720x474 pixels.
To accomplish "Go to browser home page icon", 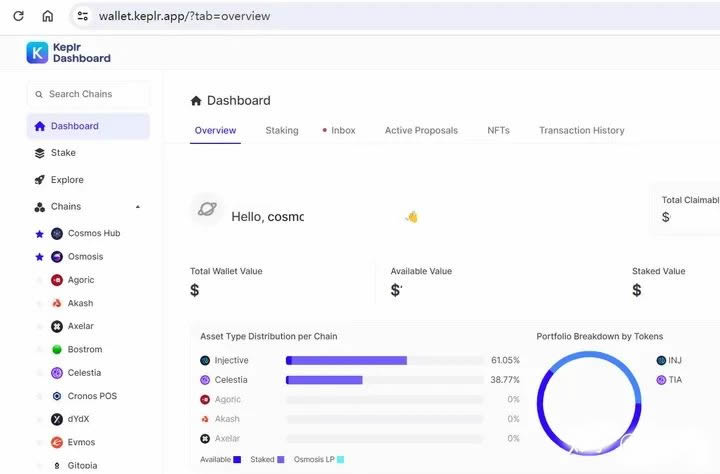I will click(x=48, y=16).
